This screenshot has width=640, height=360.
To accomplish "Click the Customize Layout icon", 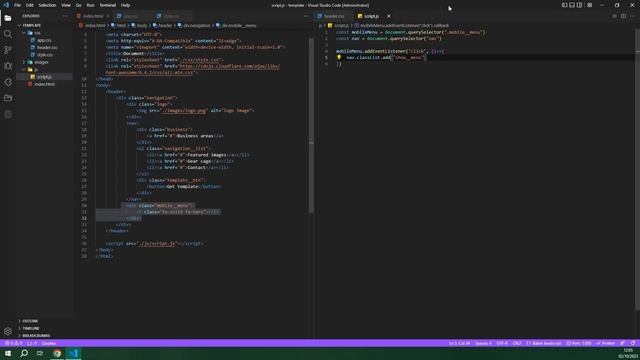I will coord(590,5).
